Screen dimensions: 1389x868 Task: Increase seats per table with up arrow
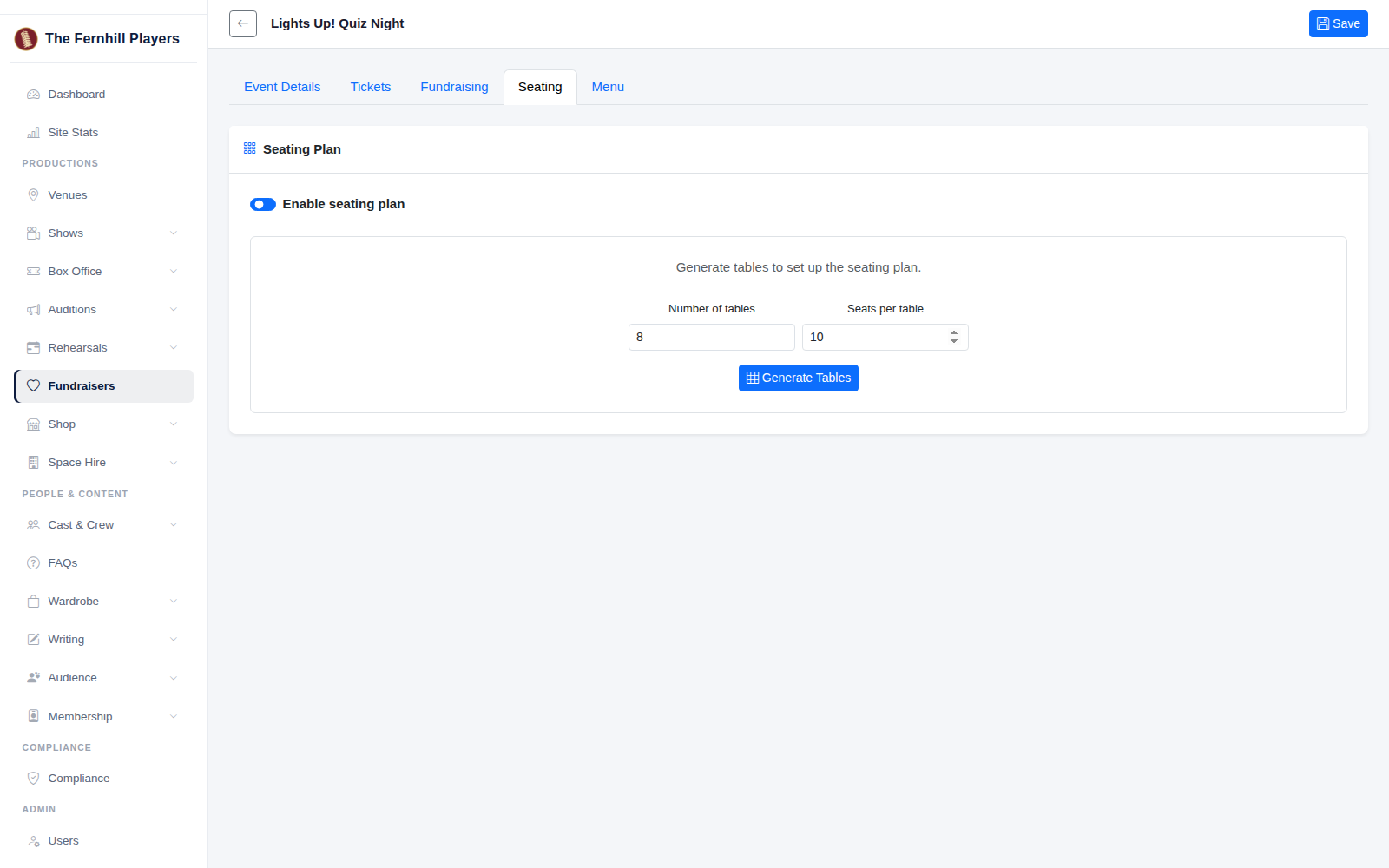954,332
